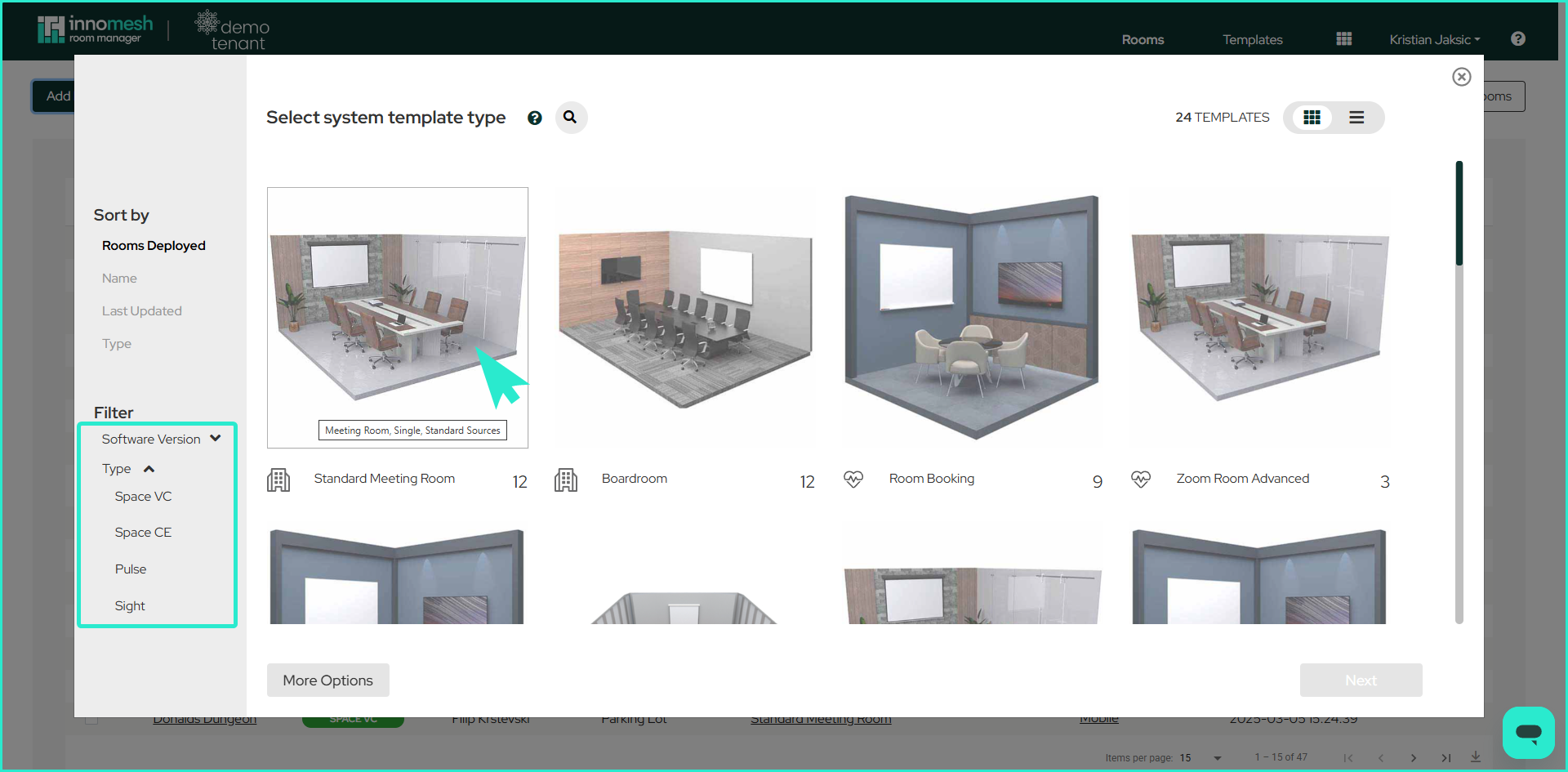Switch to list view of templates
Screen dimensions: 1568x772
[1356, 118]
